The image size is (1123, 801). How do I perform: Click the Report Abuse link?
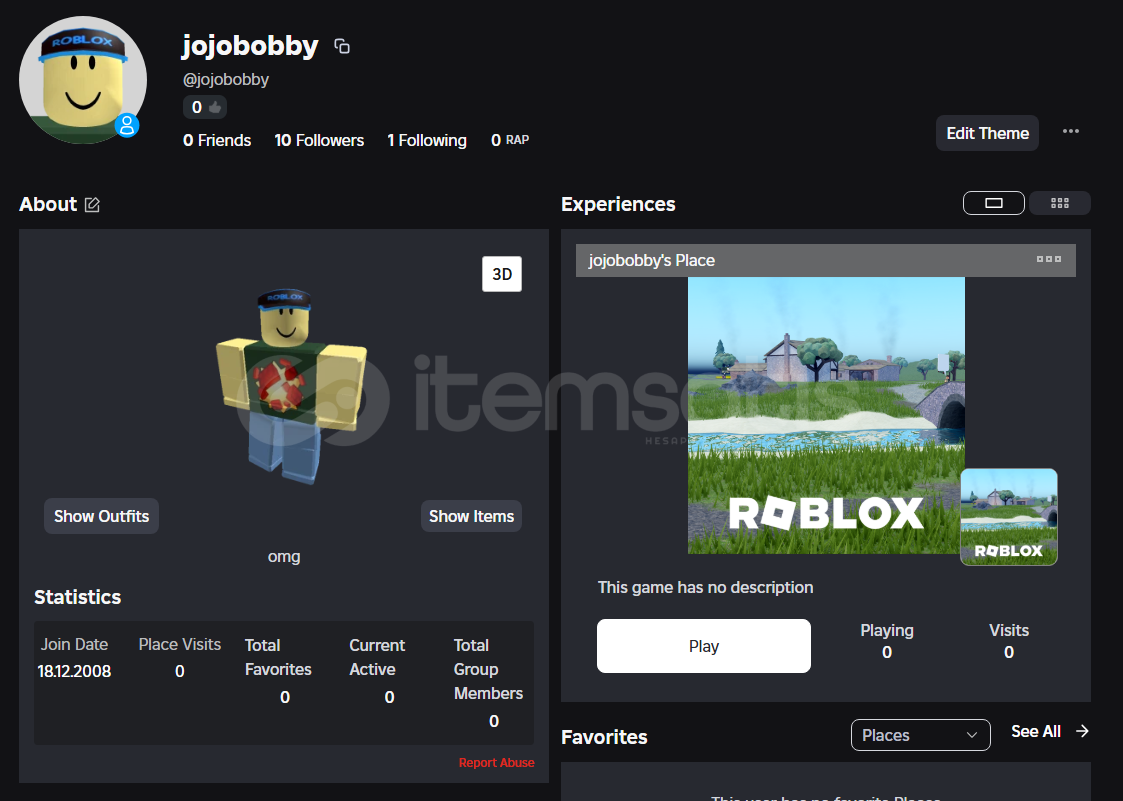pyautogui.click(x=496, y=763)
